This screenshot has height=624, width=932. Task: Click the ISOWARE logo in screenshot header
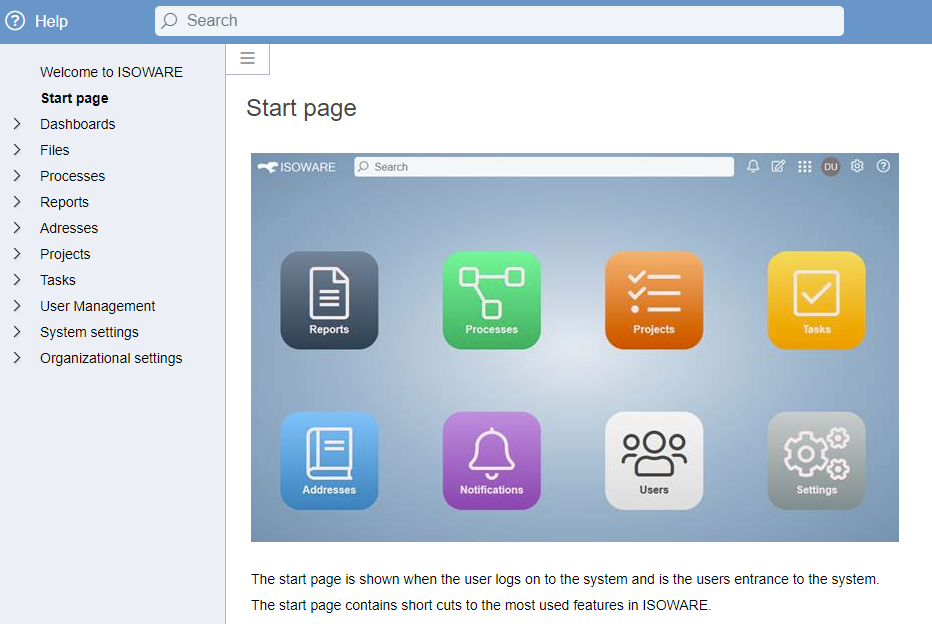(x=297, y=167)
